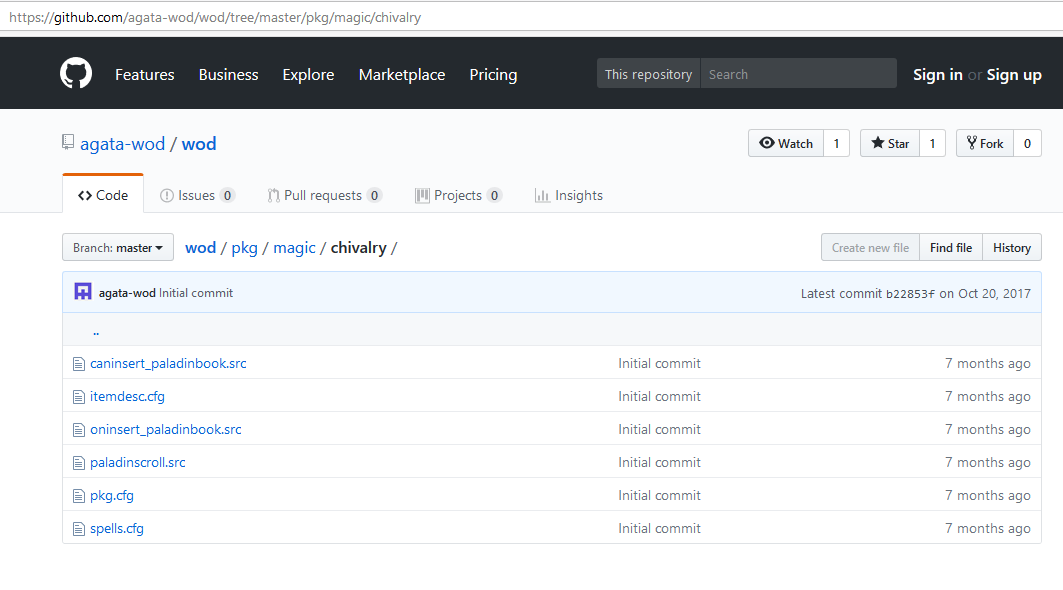
Task: Switch to the Code tab
Action: (x=103, y=195)
